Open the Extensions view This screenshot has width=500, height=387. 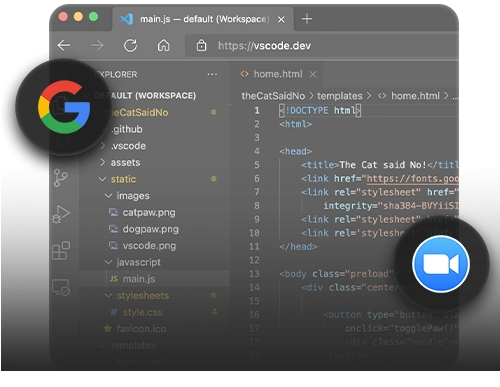pos(61,250)
